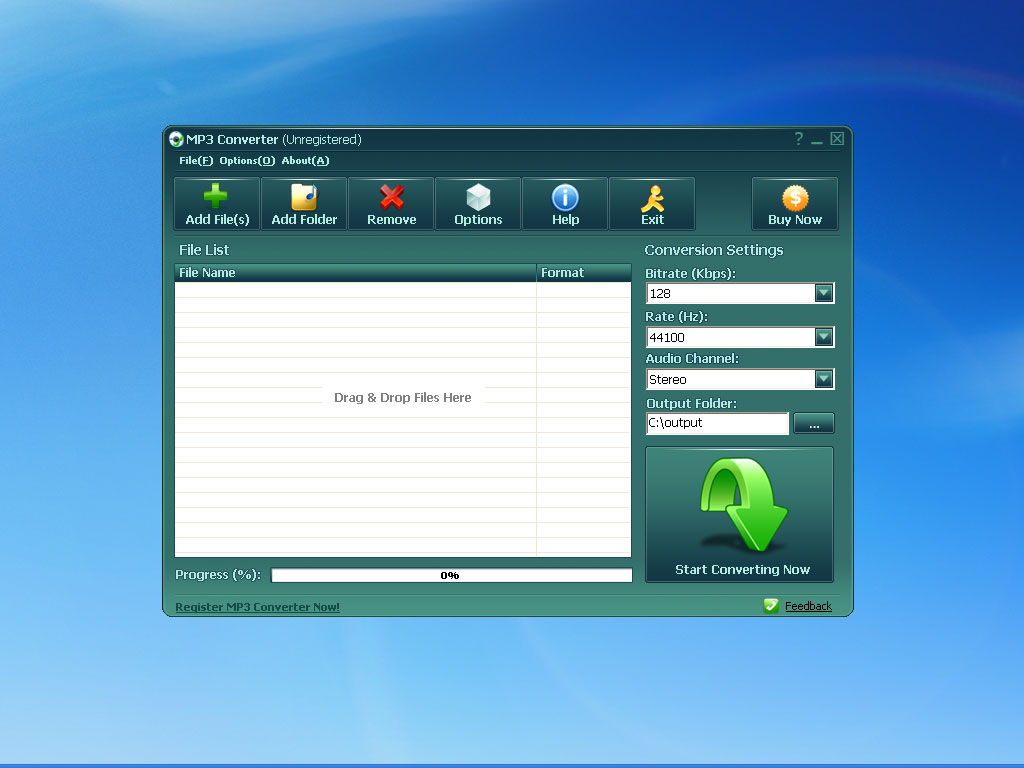Click the Feedback link

(x=808, y=605)
